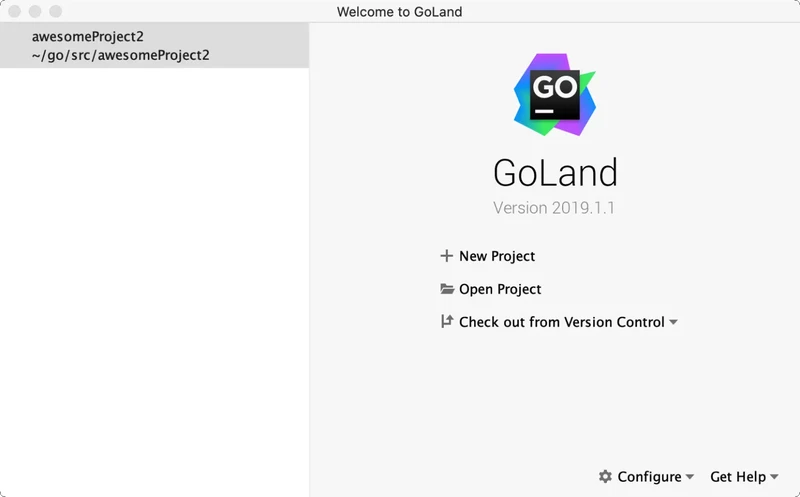Select the Open Project label
Image resolution: width=800 pixels, height=497 pixels.
pos(500,289)
